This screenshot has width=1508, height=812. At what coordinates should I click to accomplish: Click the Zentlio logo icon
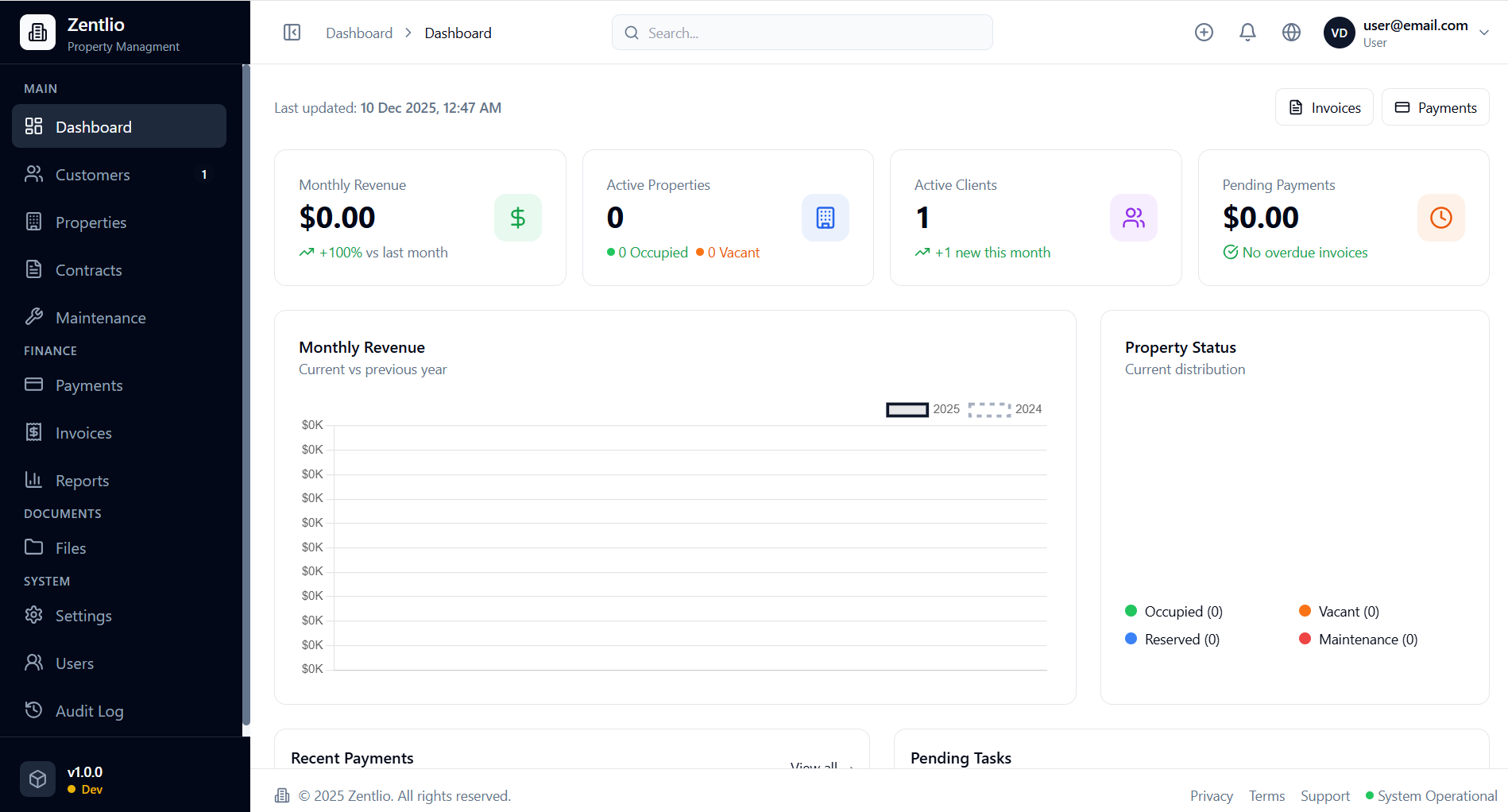coord(37,33)
